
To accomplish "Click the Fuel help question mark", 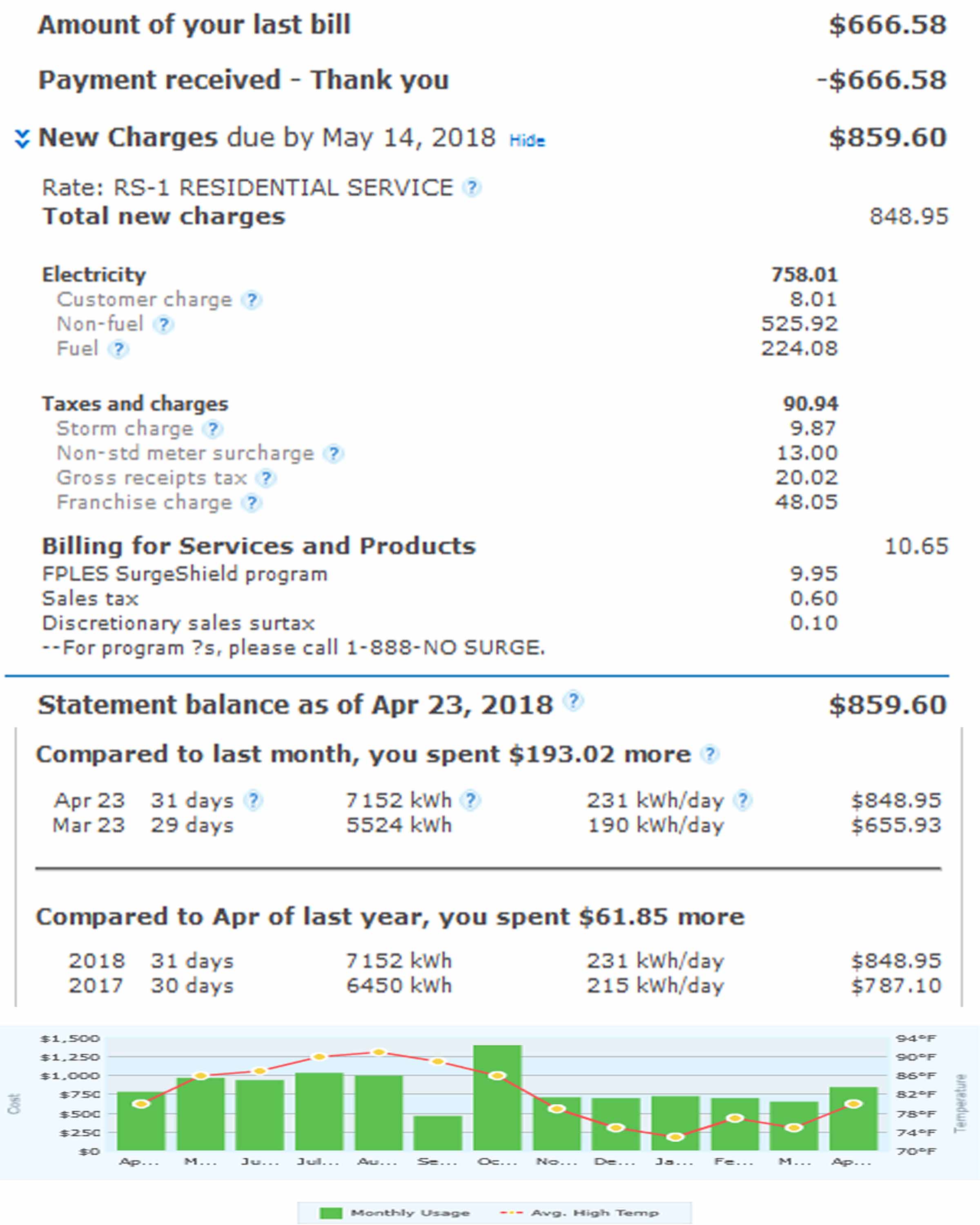I will tap(118, 349).
